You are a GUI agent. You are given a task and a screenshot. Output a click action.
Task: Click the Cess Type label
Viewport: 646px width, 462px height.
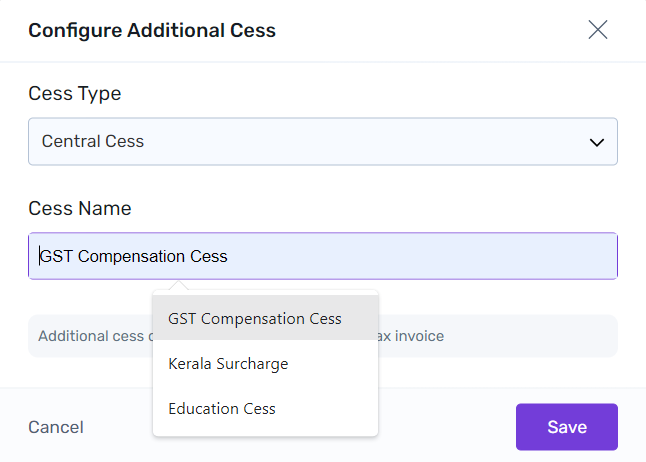75,94
